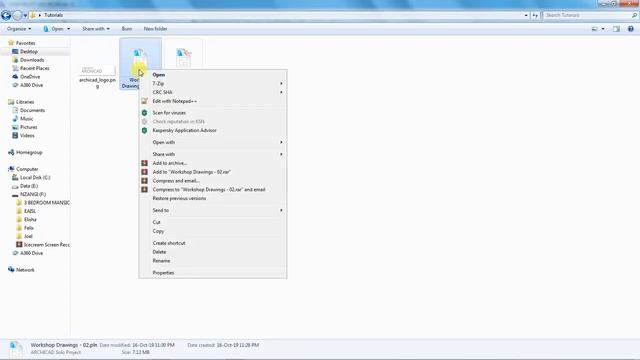Click the Back navigation arrow
Image resolution: width=640 pixels, height=360 pixels.
pos(6,16)
